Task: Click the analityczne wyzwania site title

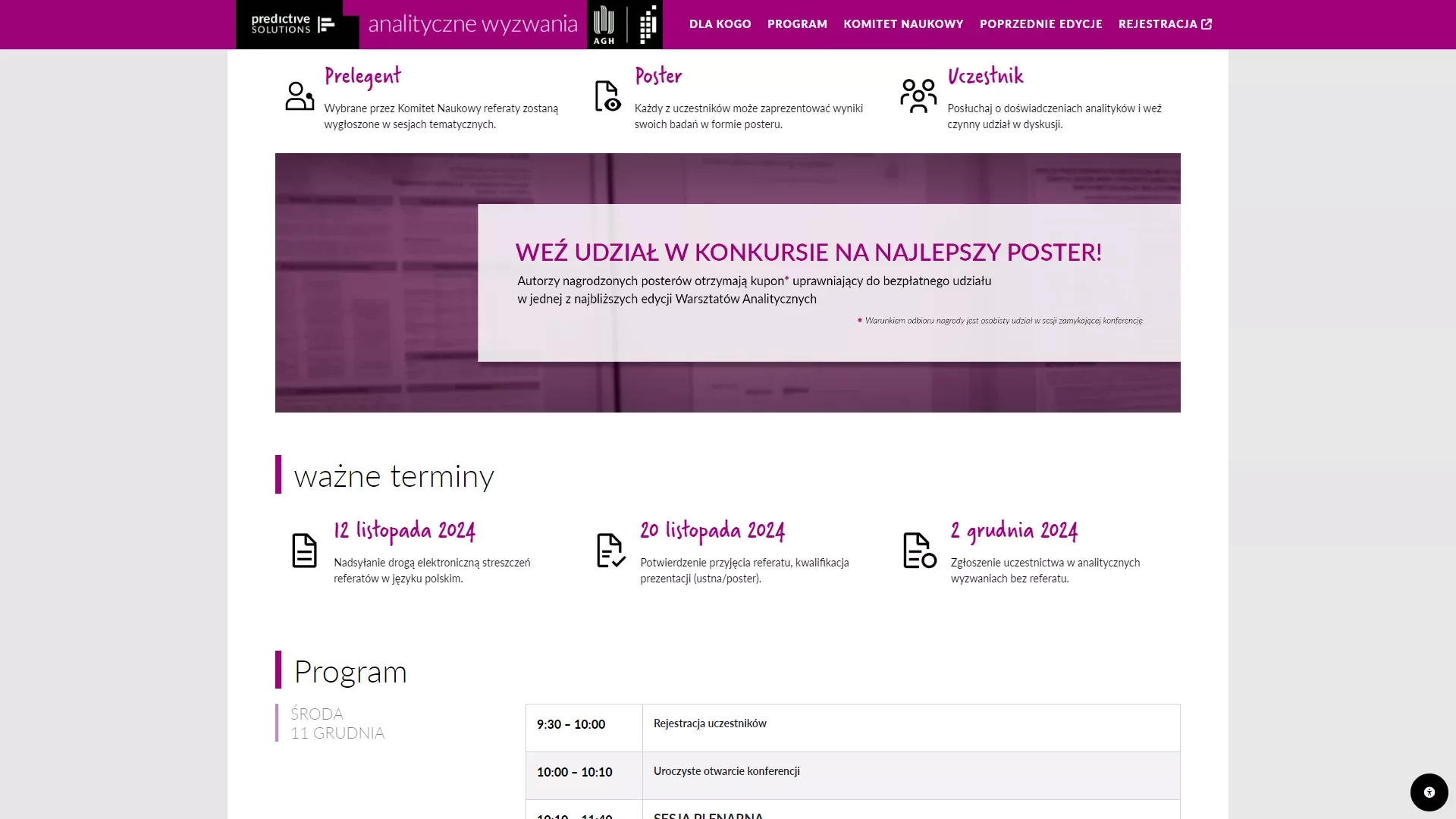Action: [x=473, y=24]
